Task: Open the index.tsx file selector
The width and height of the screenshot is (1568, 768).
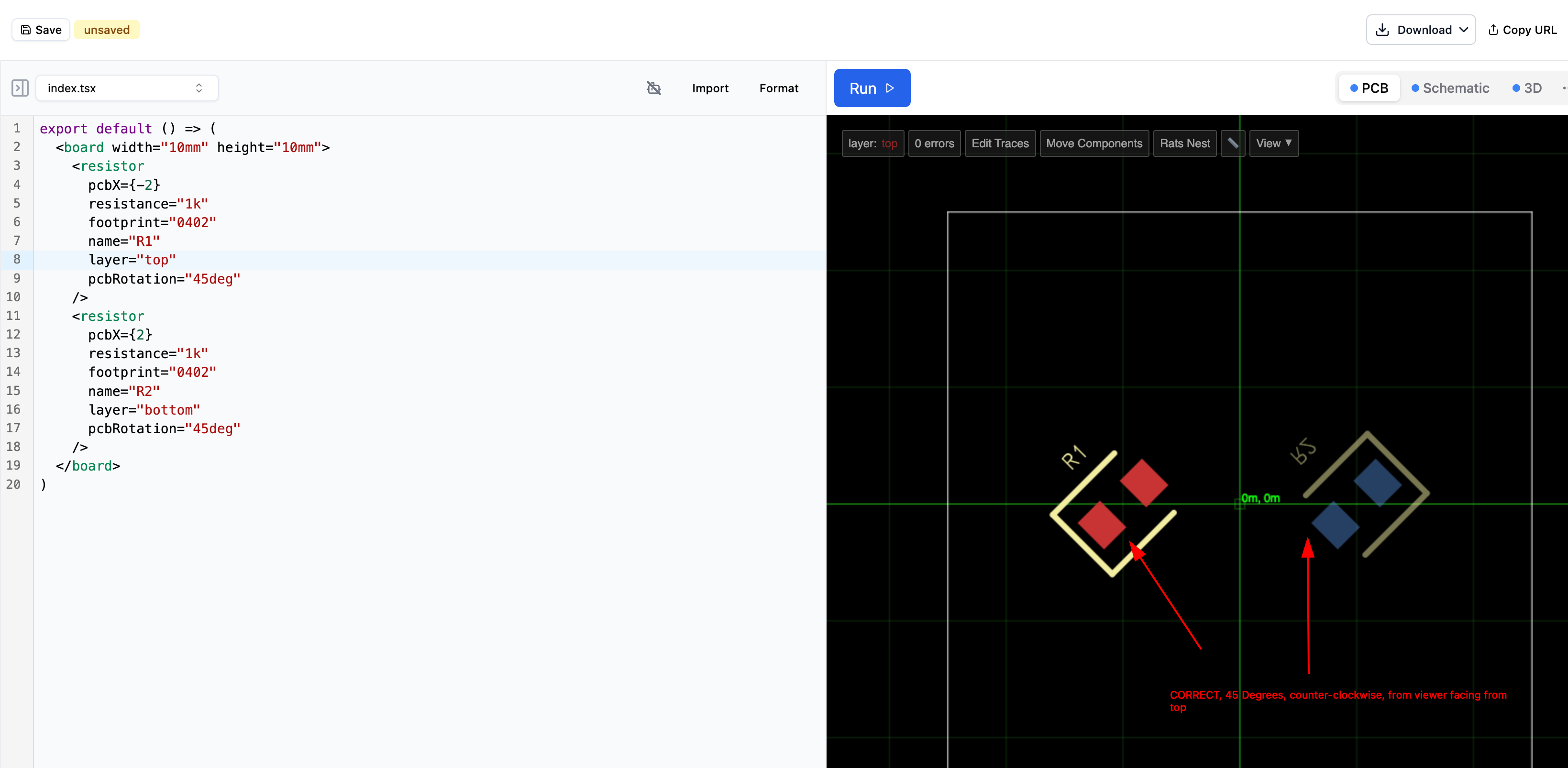Action: [x=127, y=88]
